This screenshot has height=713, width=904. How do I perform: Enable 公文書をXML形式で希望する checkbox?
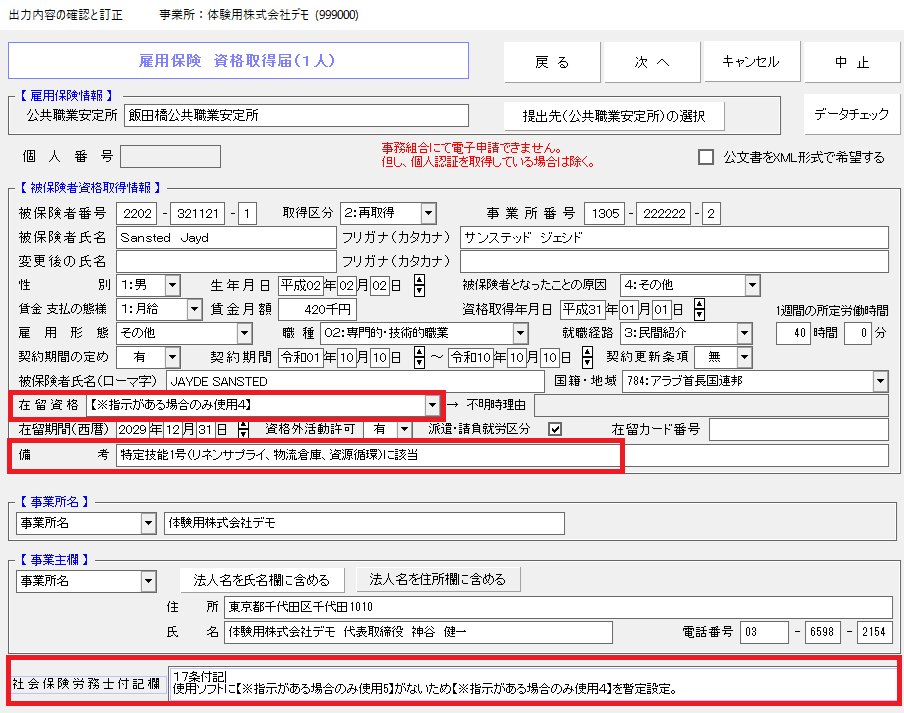click(706, 157)
